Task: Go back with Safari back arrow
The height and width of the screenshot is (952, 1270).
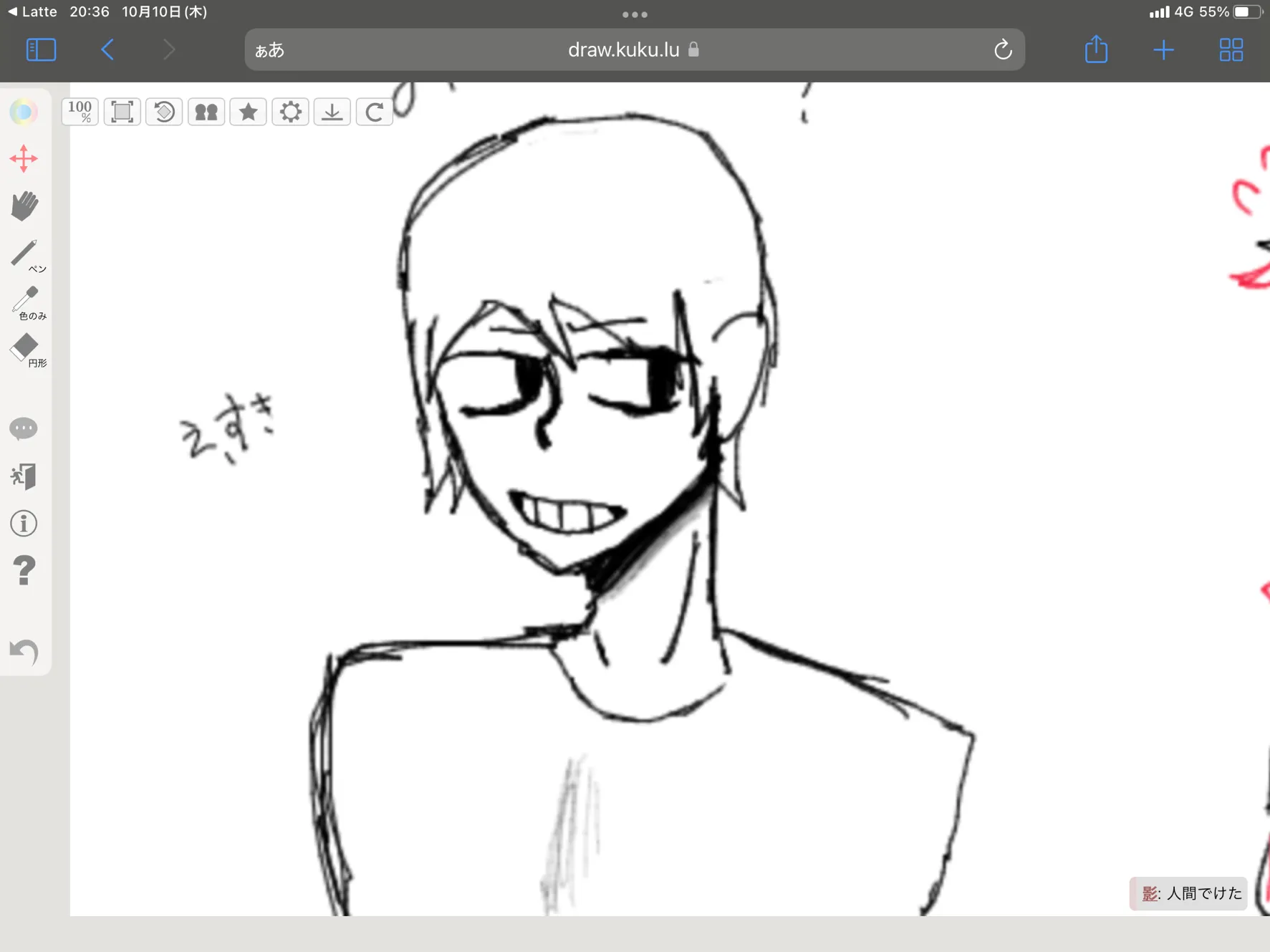Action: [107, 49]
